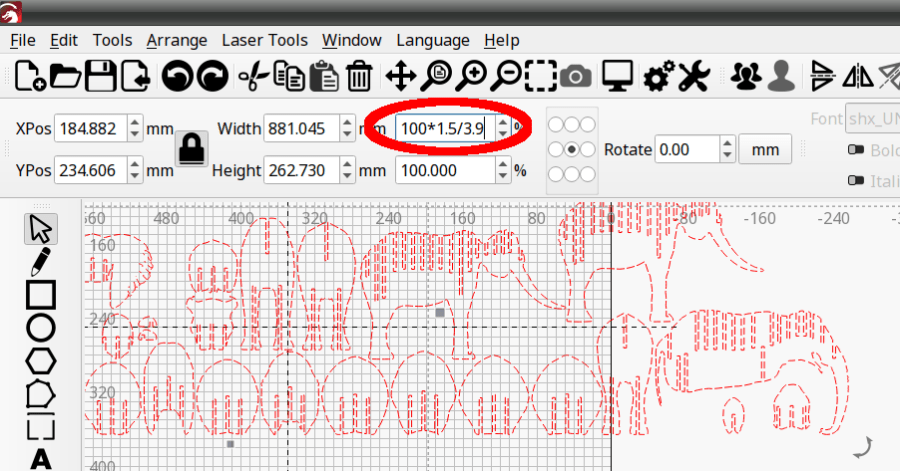
Task: Adjust height percent spinner arrows
Action: tap(503, 170)
